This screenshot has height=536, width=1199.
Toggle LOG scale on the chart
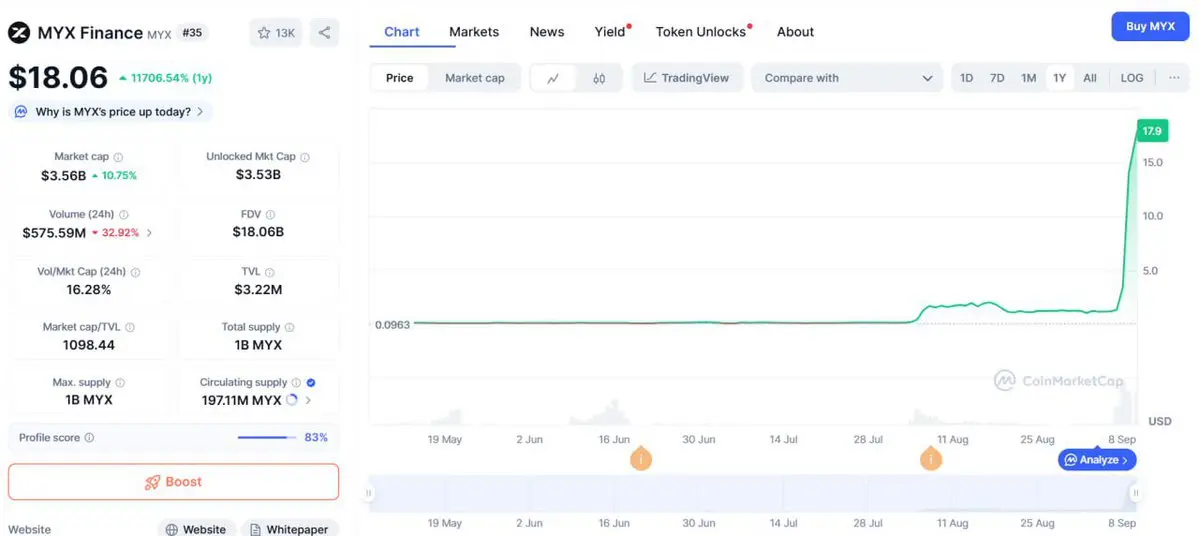tap(1132, 78)
